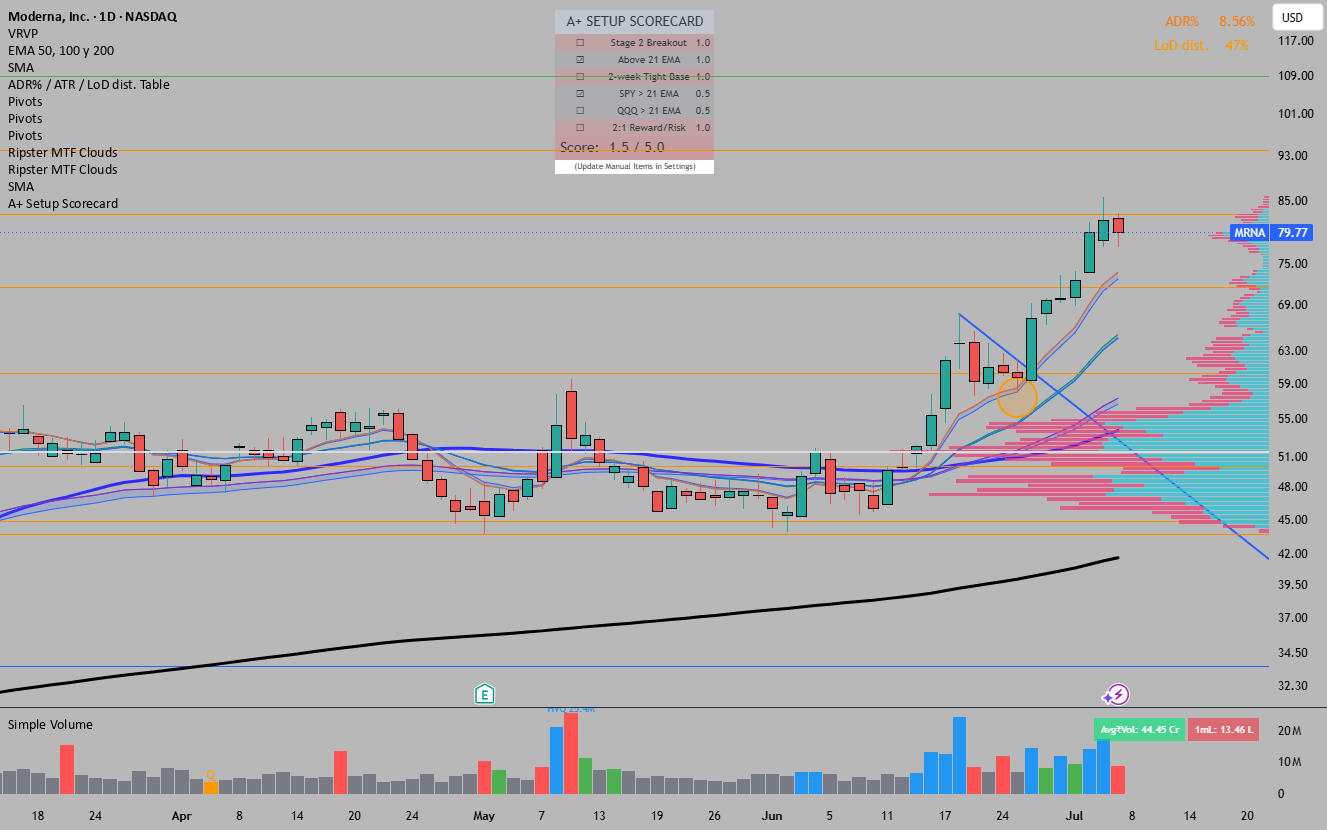Click the 42.00 price axis label
This screenshot has height=830, width=1327.
tap(1293, 554)
